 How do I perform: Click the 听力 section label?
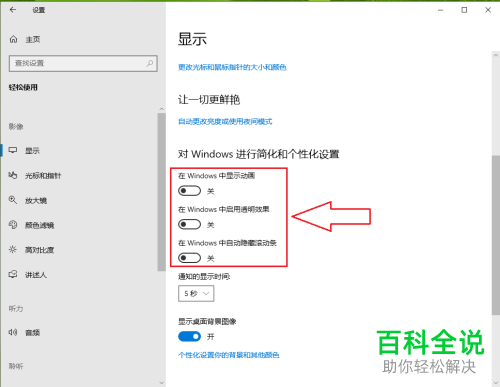tap(16, 308)
